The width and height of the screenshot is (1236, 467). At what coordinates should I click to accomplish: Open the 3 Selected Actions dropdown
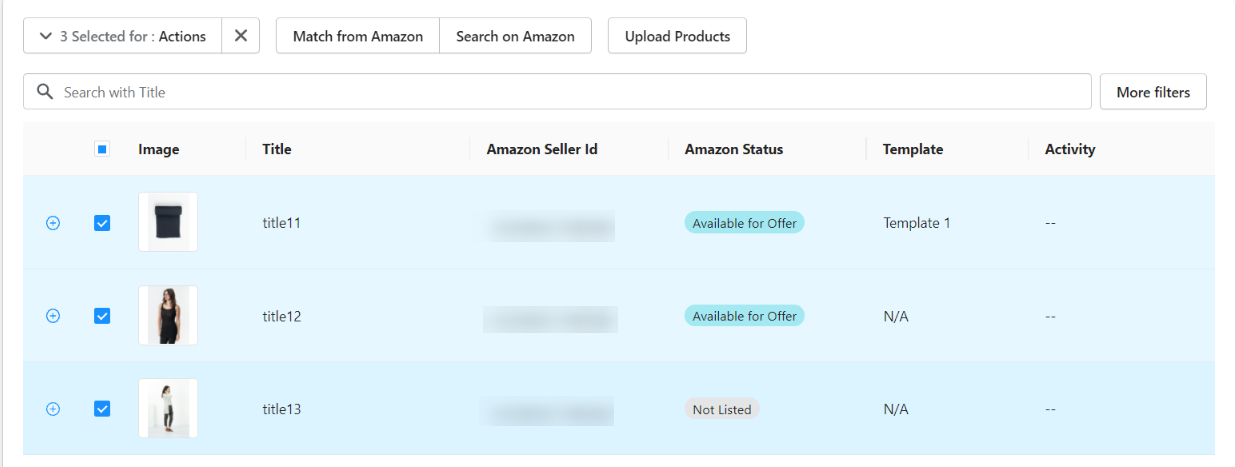[123, 36]
